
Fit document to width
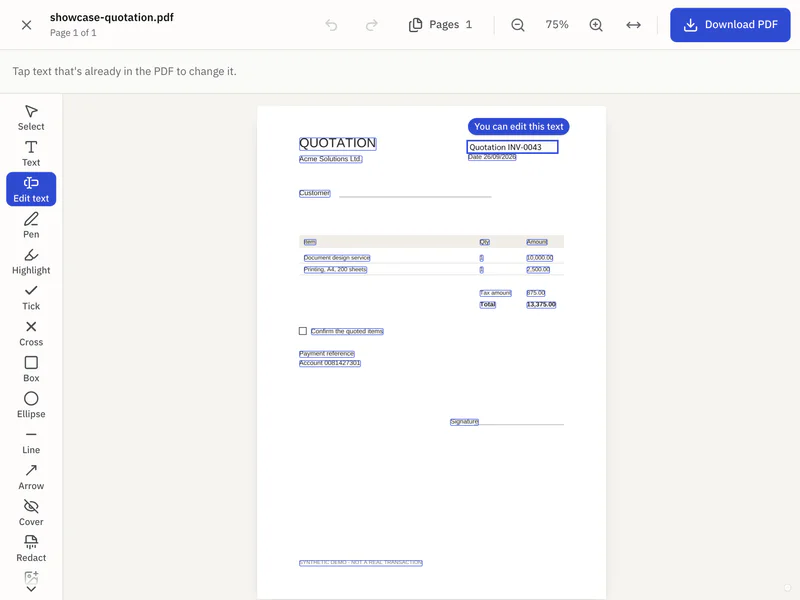click(633, 24)
